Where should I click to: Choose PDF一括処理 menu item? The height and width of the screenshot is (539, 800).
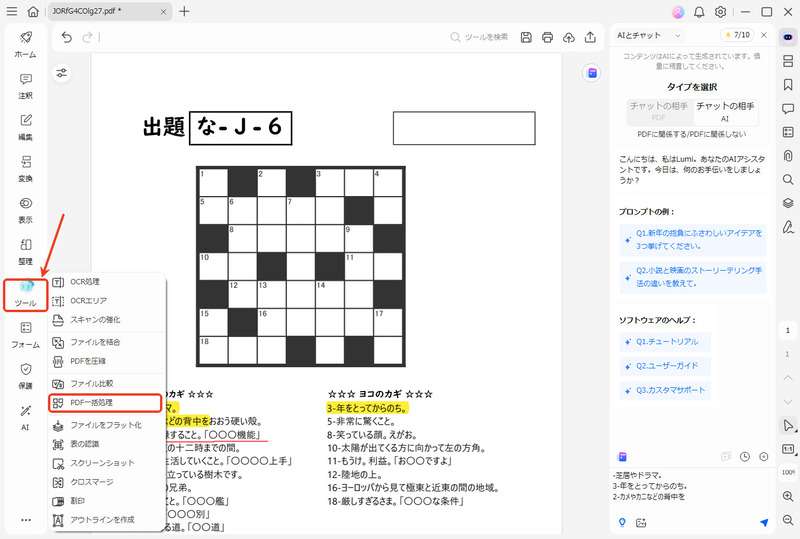pyautogui.click(x=106, y=403)
